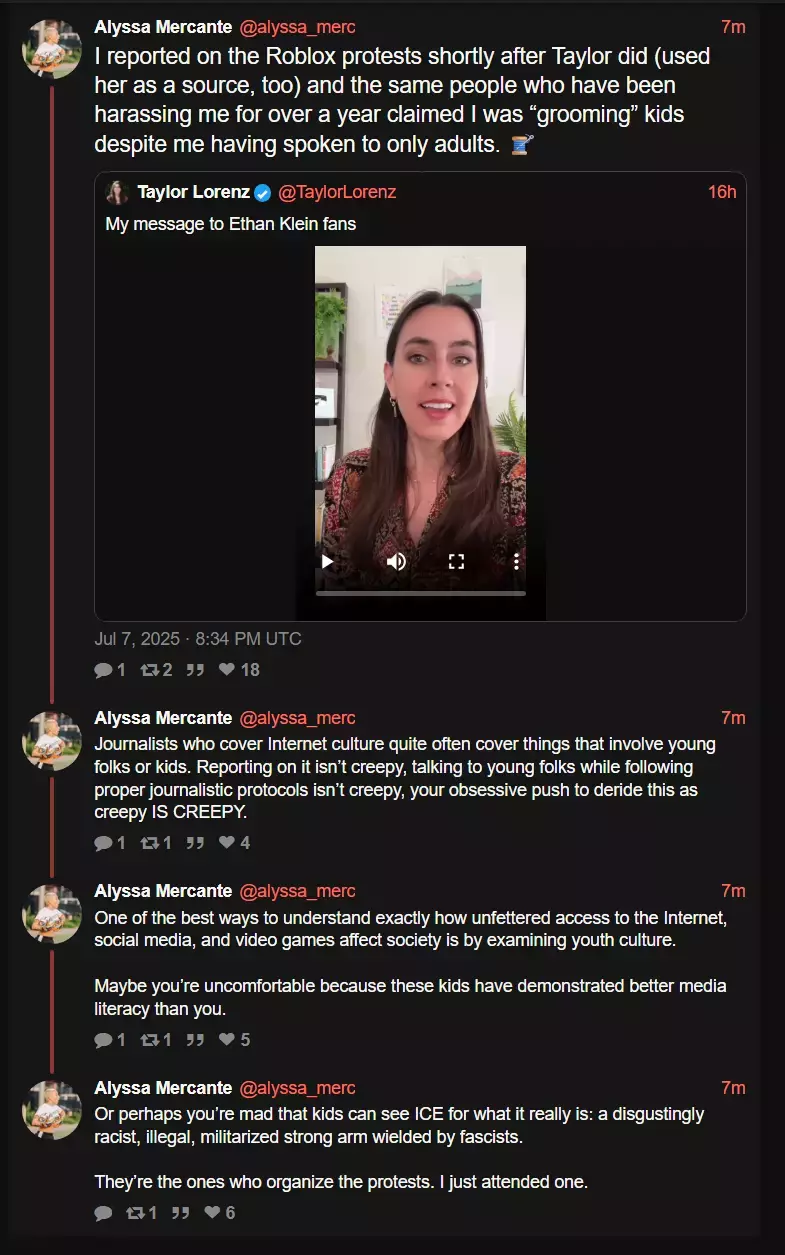
Task: Like the first post with 18 likes
Action: pos(239,670)
